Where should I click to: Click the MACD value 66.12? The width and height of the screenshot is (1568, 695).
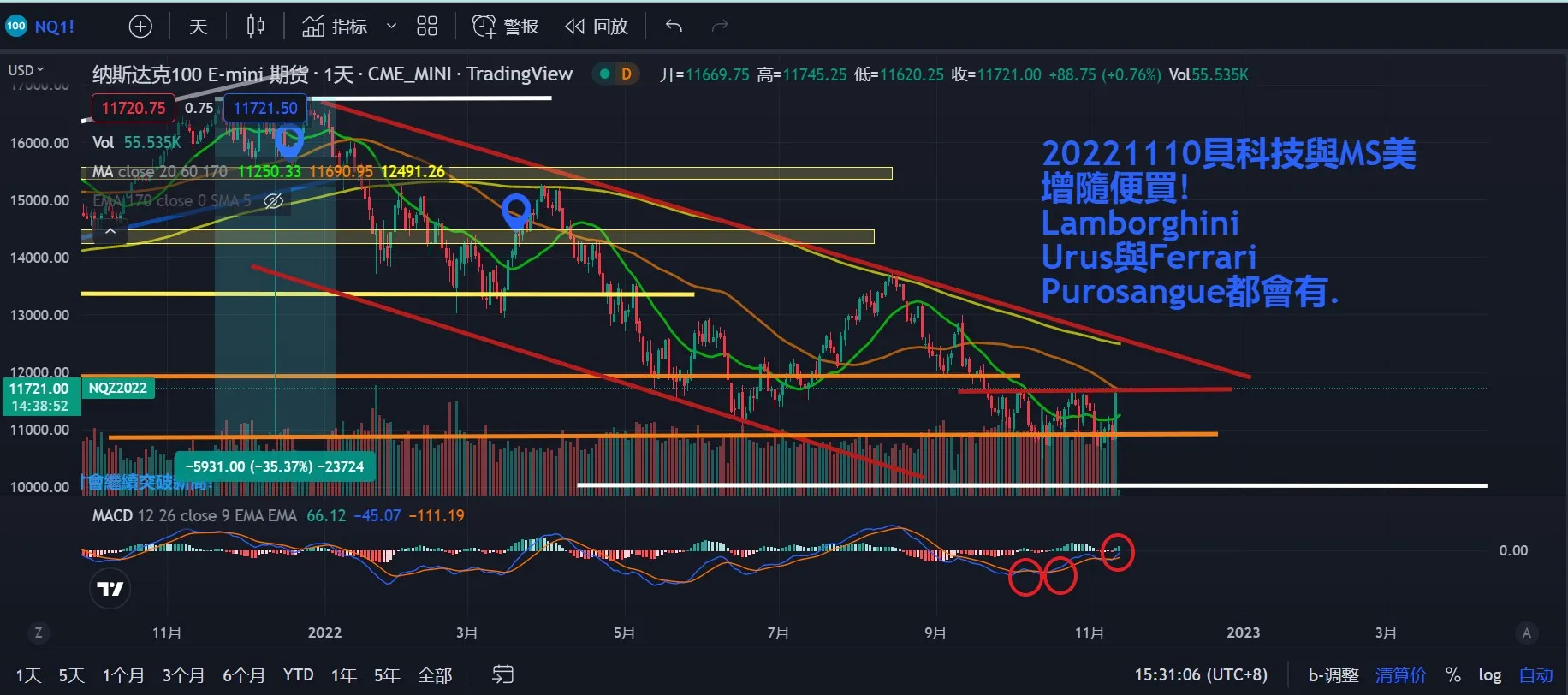point(326,516)
